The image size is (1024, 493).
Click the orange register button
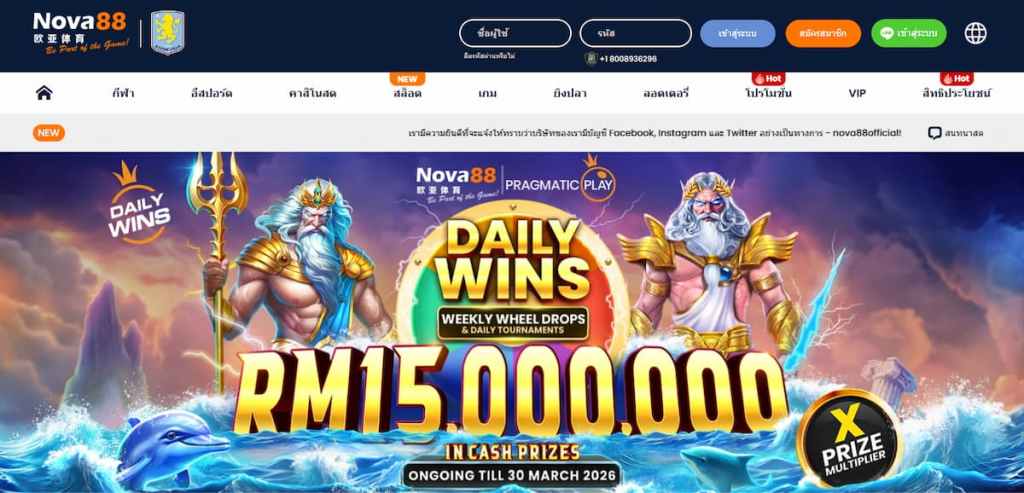[824, 33]
